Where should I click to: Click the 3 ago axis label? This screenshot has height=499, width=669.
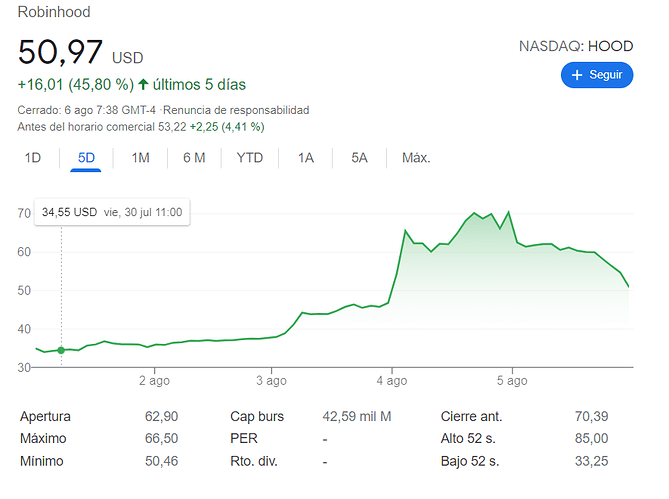[271, 380]
